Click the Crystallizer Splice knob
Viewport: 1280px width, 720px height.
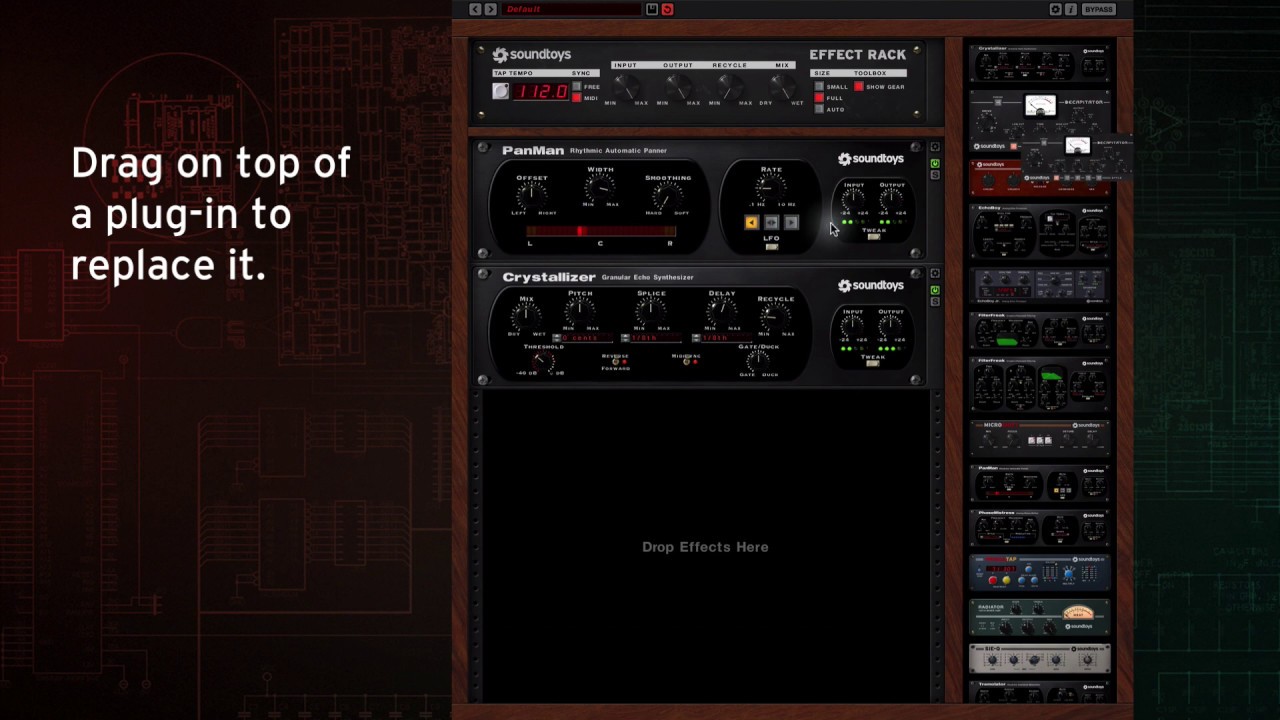click(x=651, y=312)
